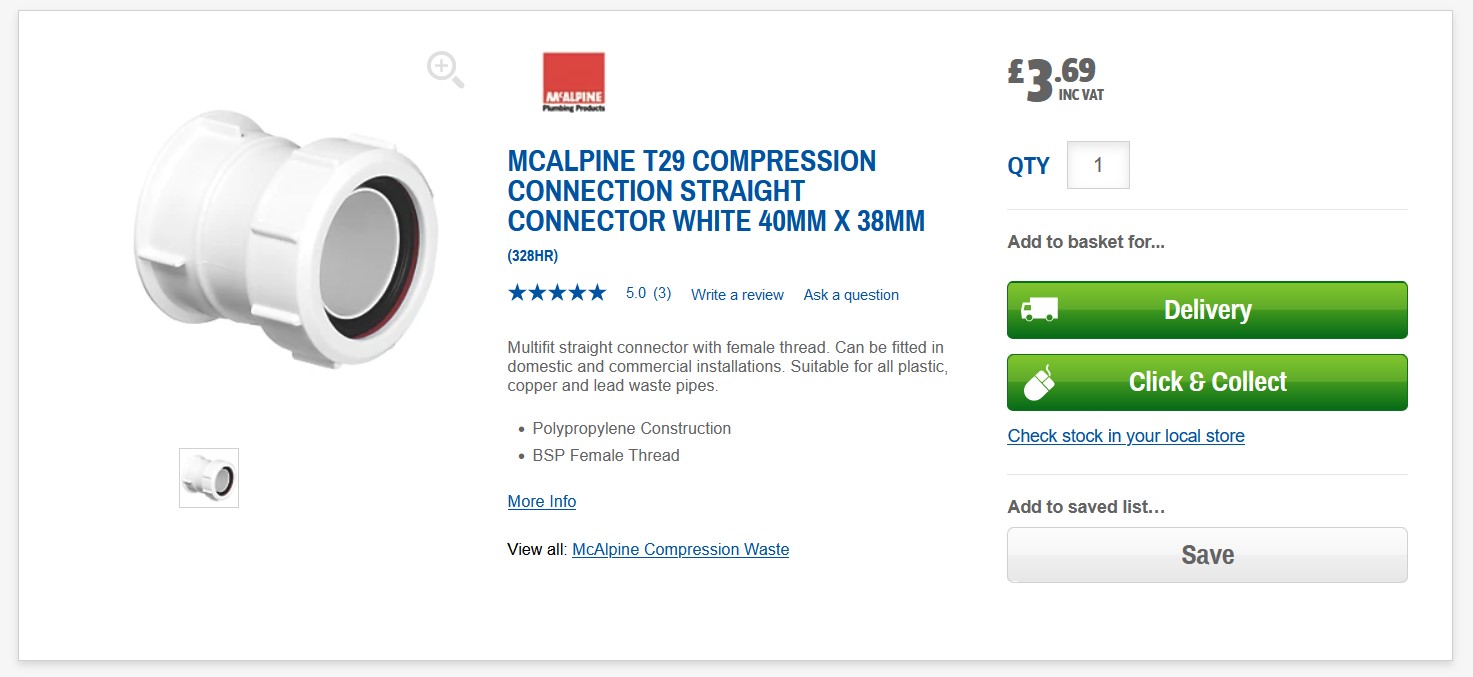Click the magnifier zoom icon above product image
1473x677 pixels.
tap(445, 70)
